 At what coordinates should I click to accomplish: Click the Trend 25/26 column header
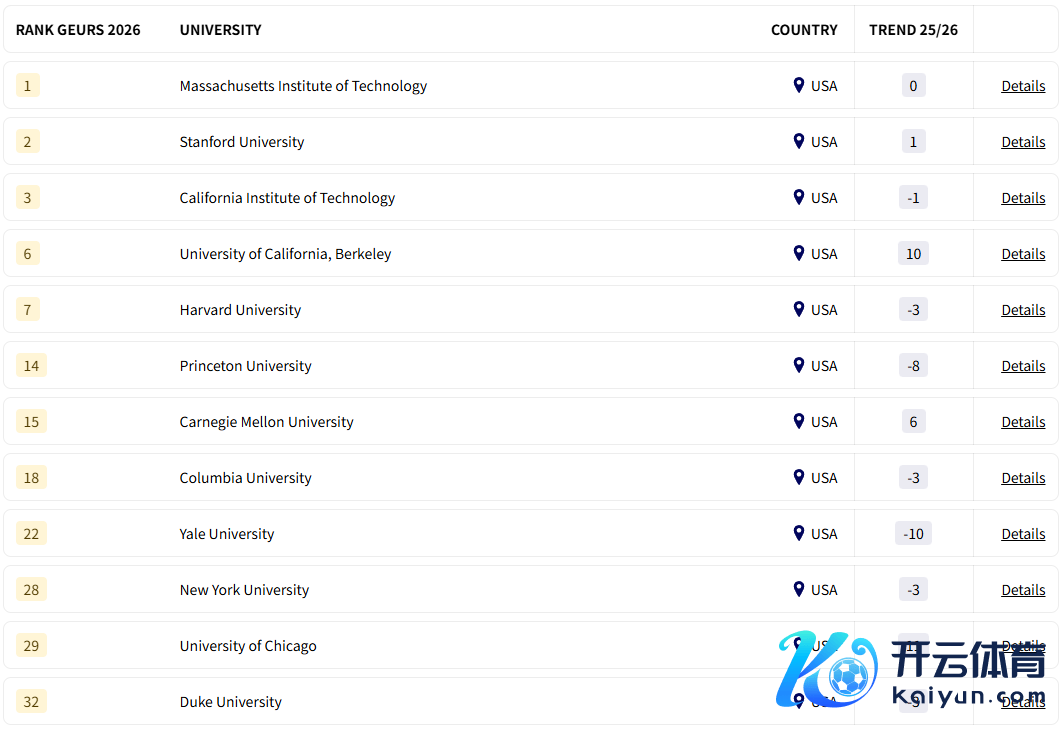pos(913,30)
